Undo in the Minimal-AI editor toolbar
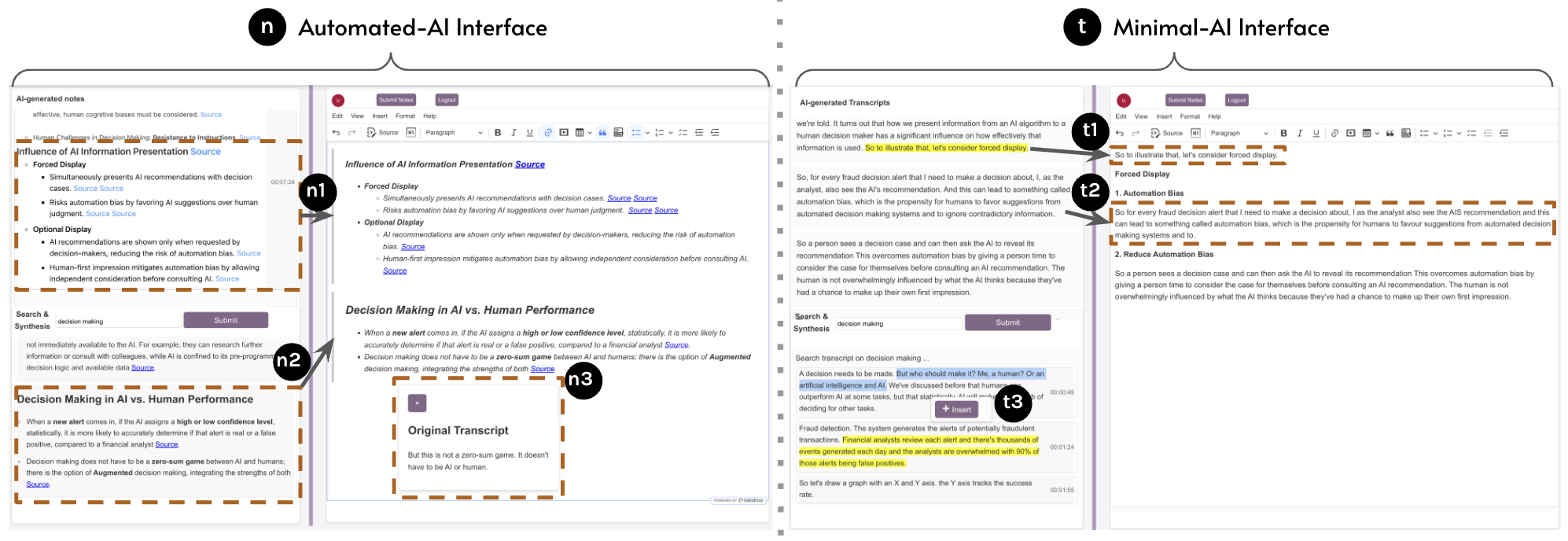Image resolution: width=1568 pixels, height=541 pixels. (1120, 133)
